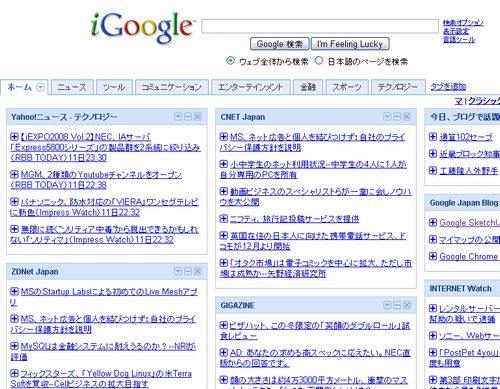Close the ZDNet Japan gadget

(198, 271)
